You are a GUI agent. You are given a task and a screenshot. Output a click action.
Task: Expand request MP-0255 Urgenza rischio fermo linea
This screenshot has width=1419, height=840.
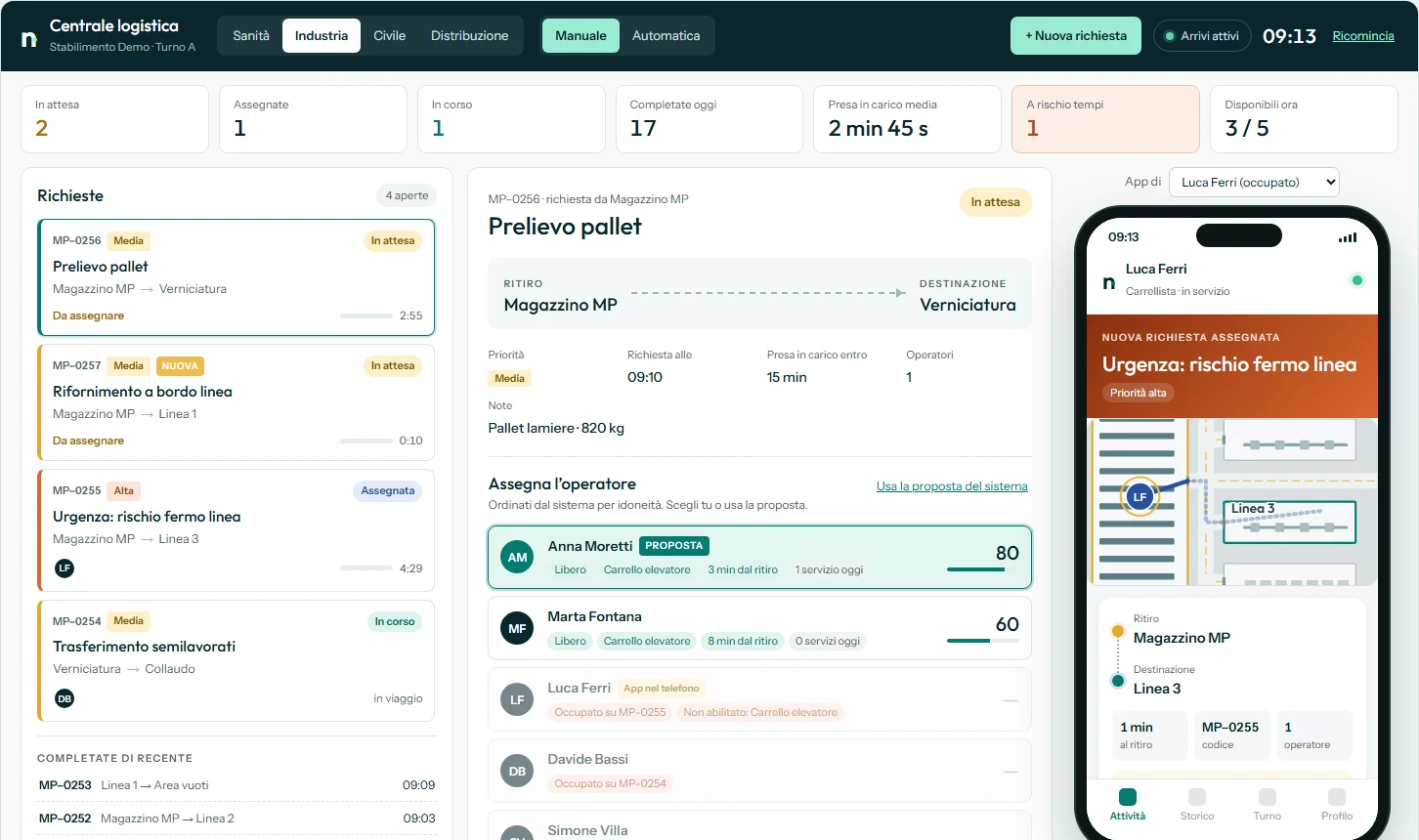236,530
